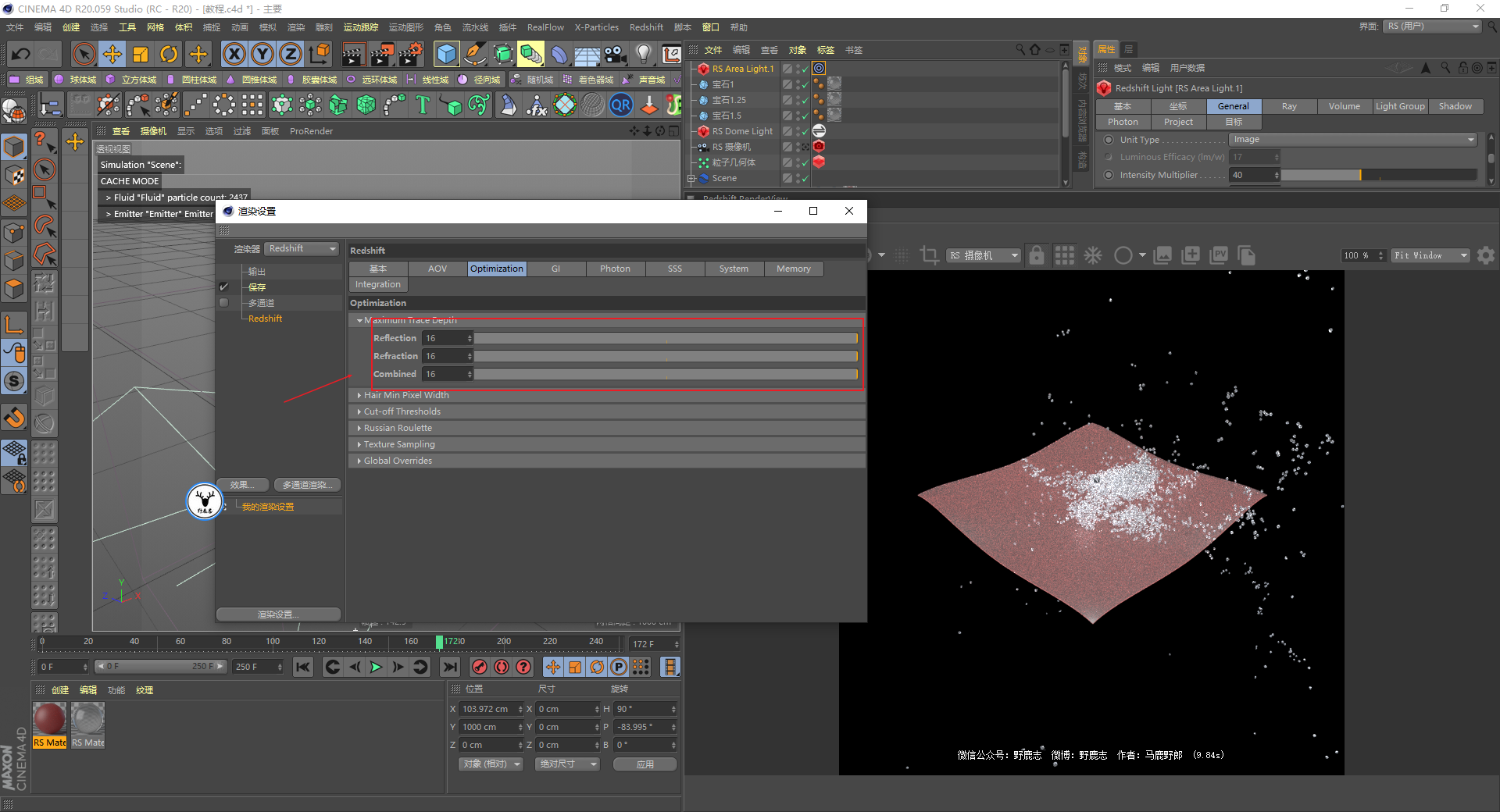Select the Move tool in top toolbar
Image resolution: width=1500 pixels, height=812 pixels.
112,54
